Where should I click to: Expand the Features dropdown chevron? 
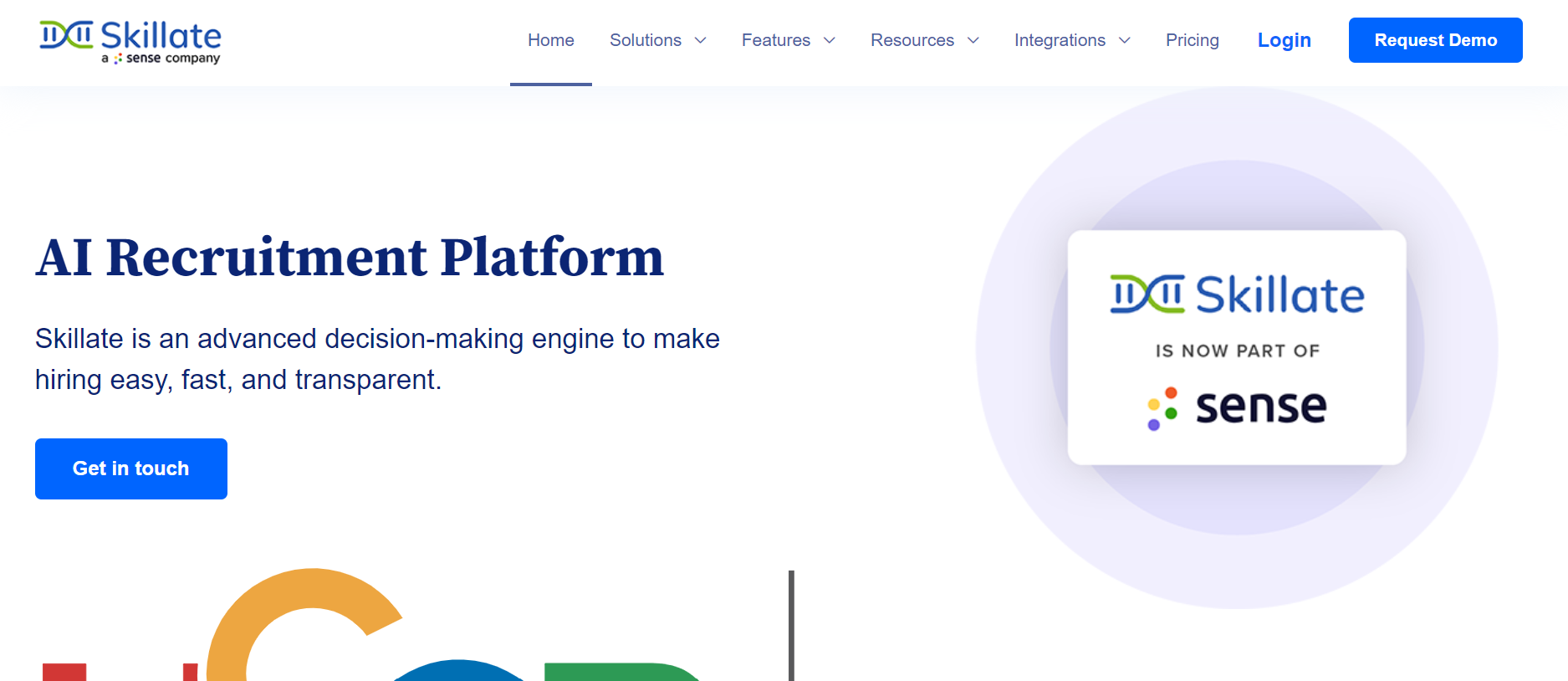[x=830, y=40]
